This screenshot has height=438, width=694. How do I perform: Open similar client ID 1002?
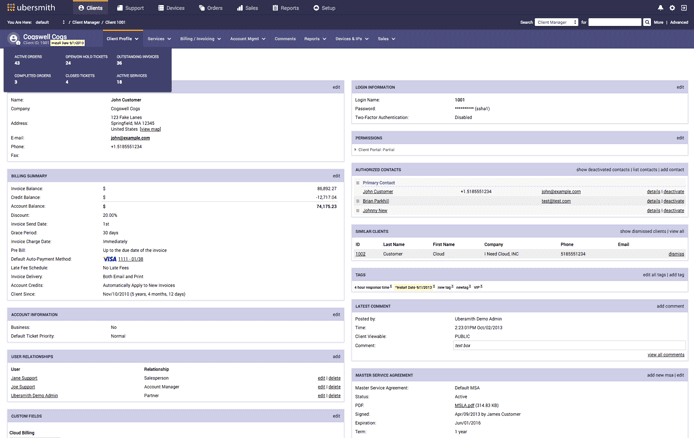click(360, 254)
